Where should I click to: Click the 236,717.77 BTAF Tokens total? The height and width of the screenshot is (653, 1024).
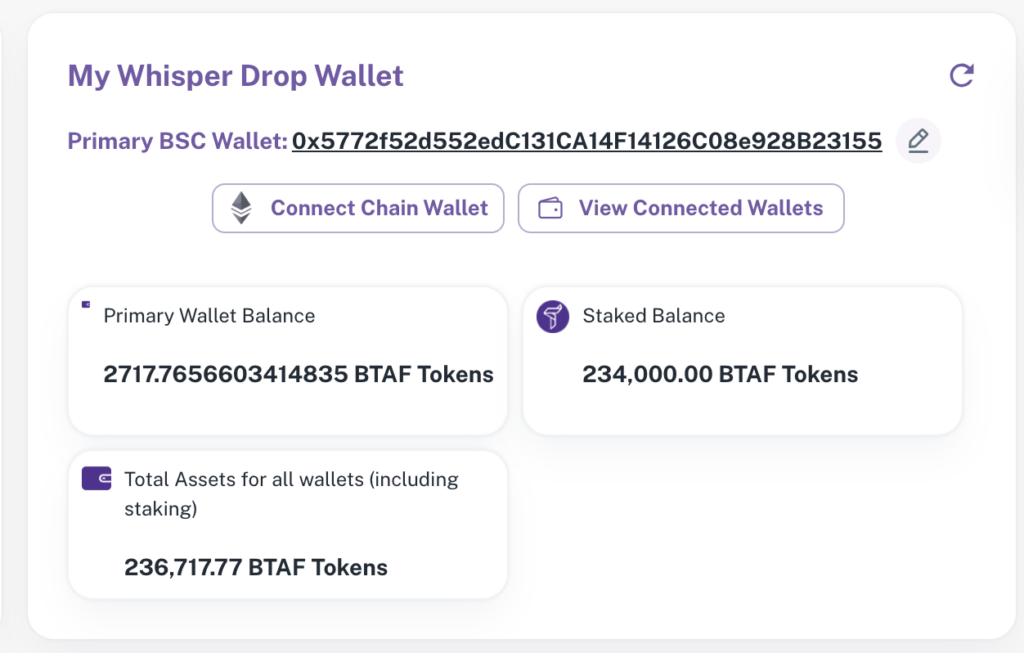click(x=256, y=567)
